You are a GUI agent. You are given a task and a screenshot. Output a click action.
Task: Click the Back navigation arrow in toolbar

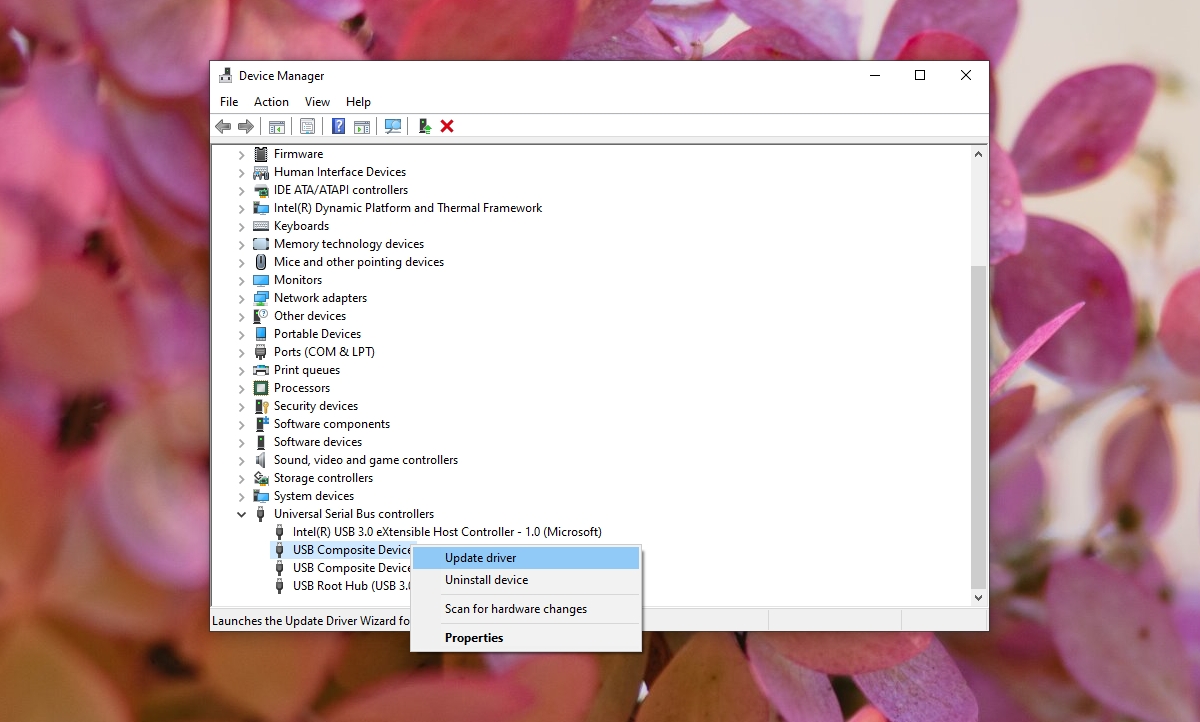point(222,125)
